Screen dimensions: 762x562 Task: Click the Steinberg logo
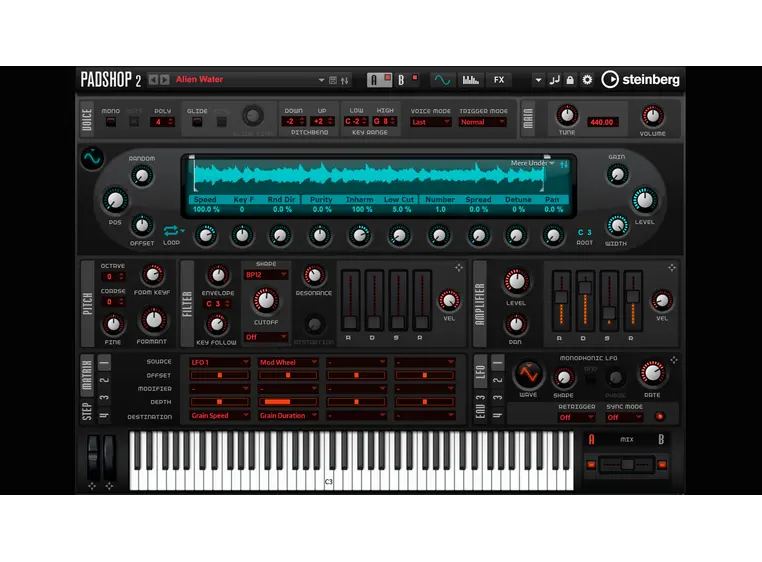(x=640, y=79)
